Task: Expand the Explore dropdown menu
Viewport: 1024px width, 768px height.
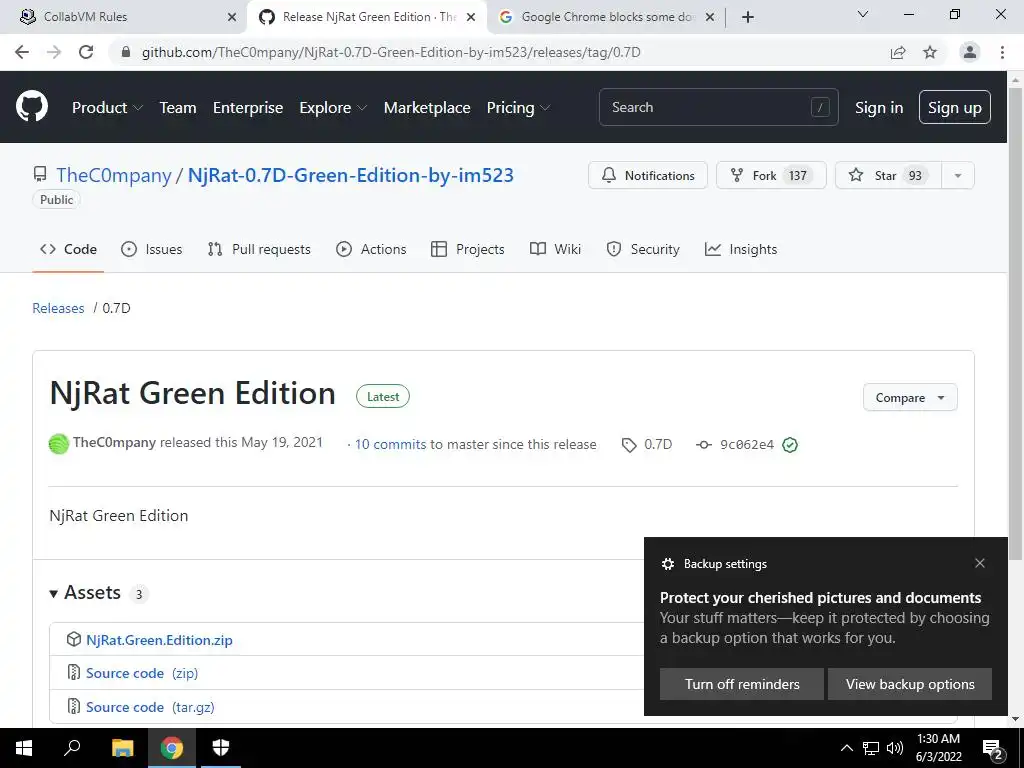Action: point(333,108)
